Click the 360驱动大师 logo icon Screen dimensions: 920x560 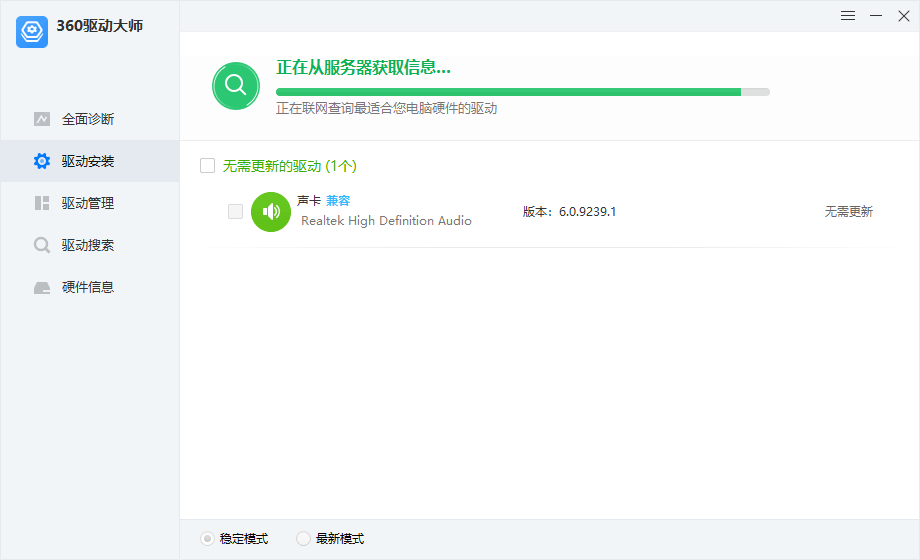point(32,32)
